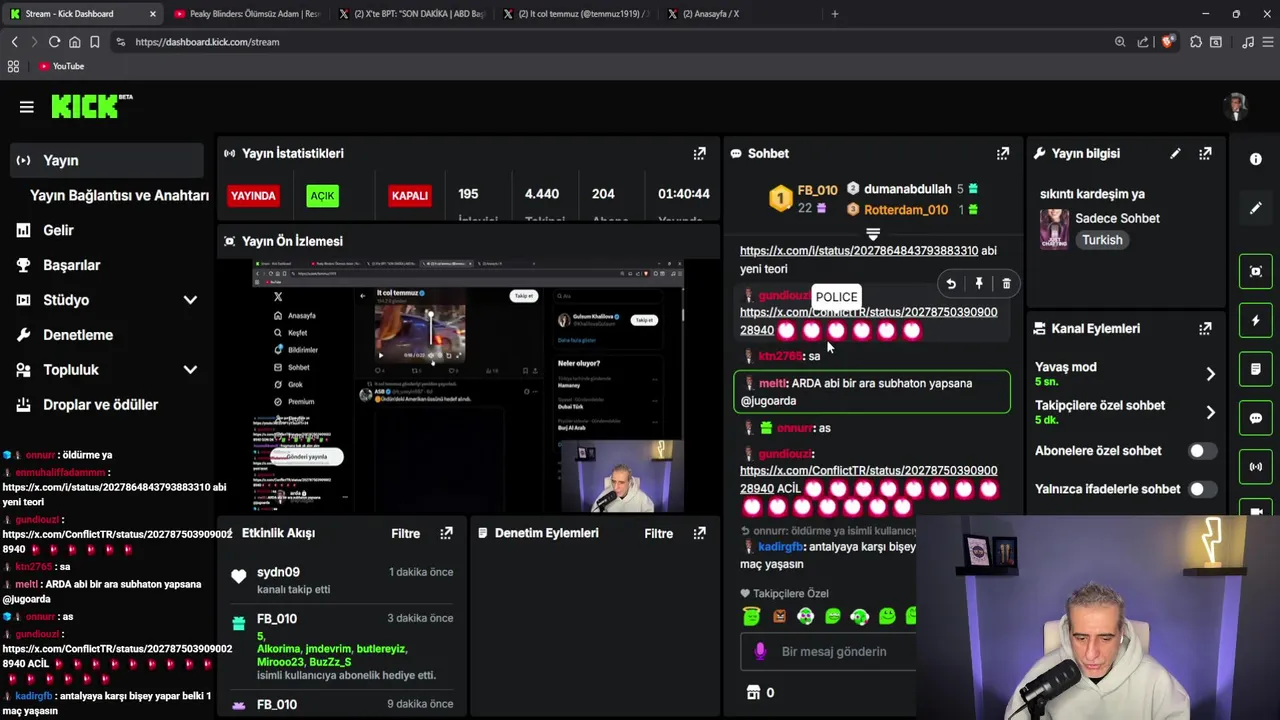
Task: Open the profile avatar menu
Action: pyautogui.click(x=1237, y=107)
